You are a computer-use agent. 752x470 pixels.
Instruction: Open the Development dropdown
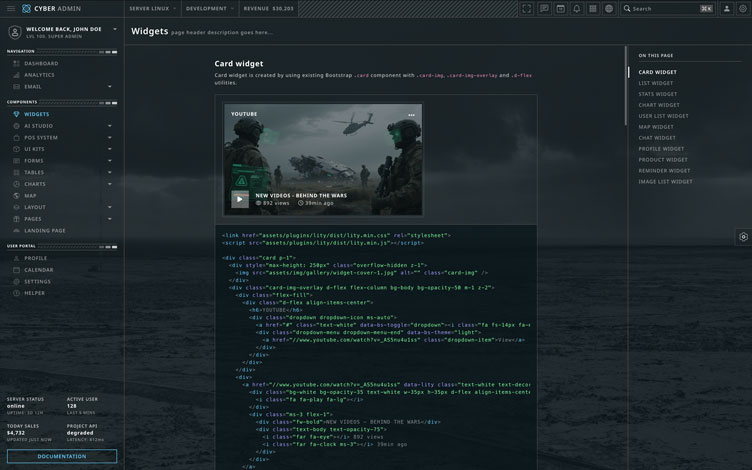(x=208, y=8)
